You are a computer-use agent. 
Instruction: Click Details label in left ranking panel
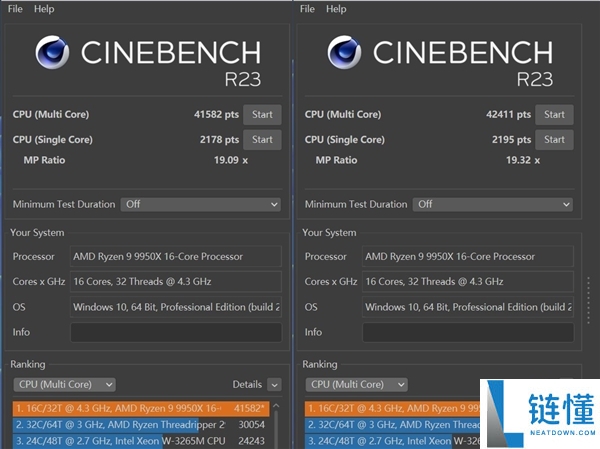(x=247, y=384)
